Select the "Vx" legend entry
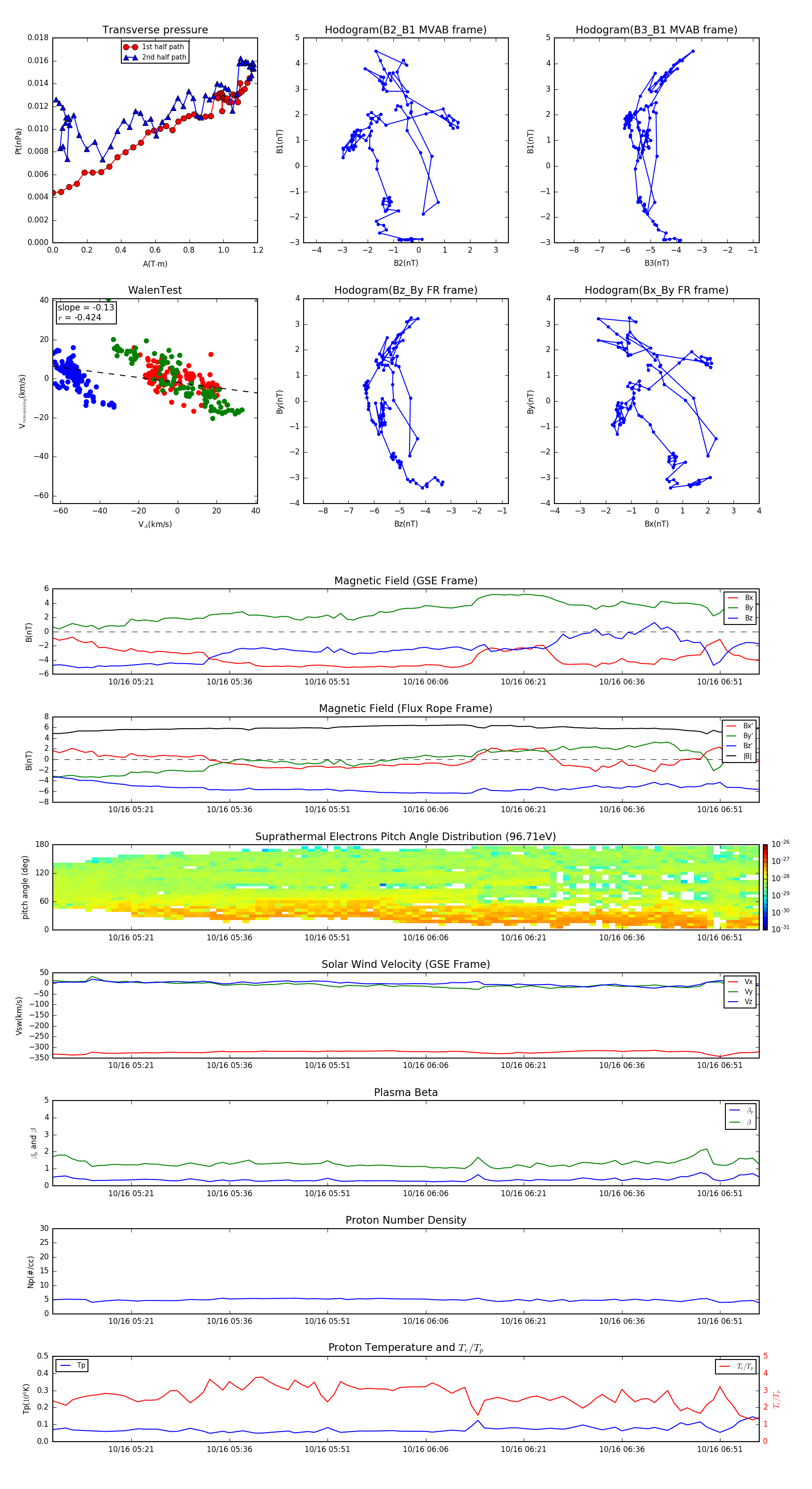Screen dimensions: 812x1489 [741, 981]
